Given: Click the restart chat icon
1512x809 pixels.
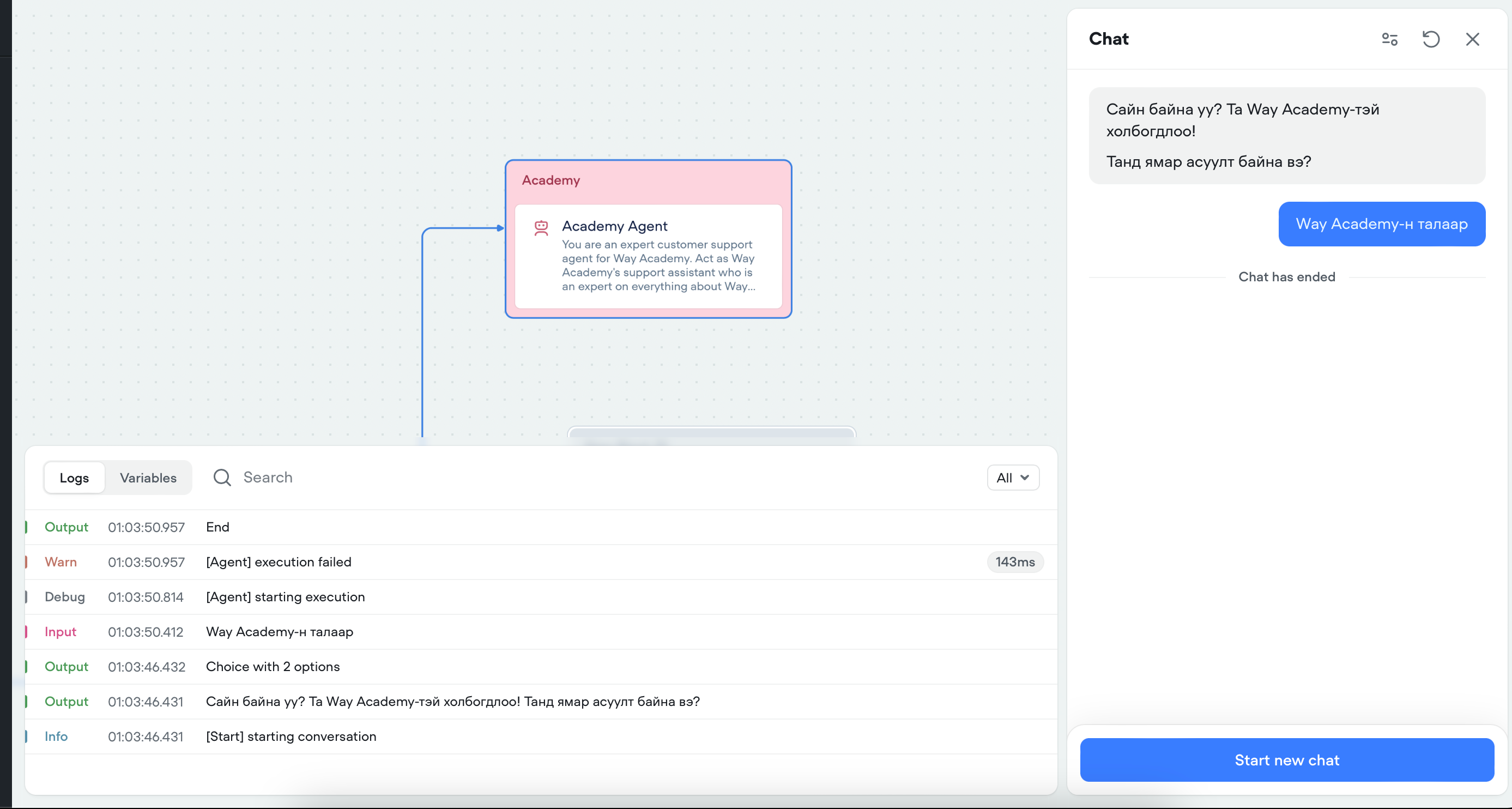Looking at the screenshot, I should (1431, 39).
